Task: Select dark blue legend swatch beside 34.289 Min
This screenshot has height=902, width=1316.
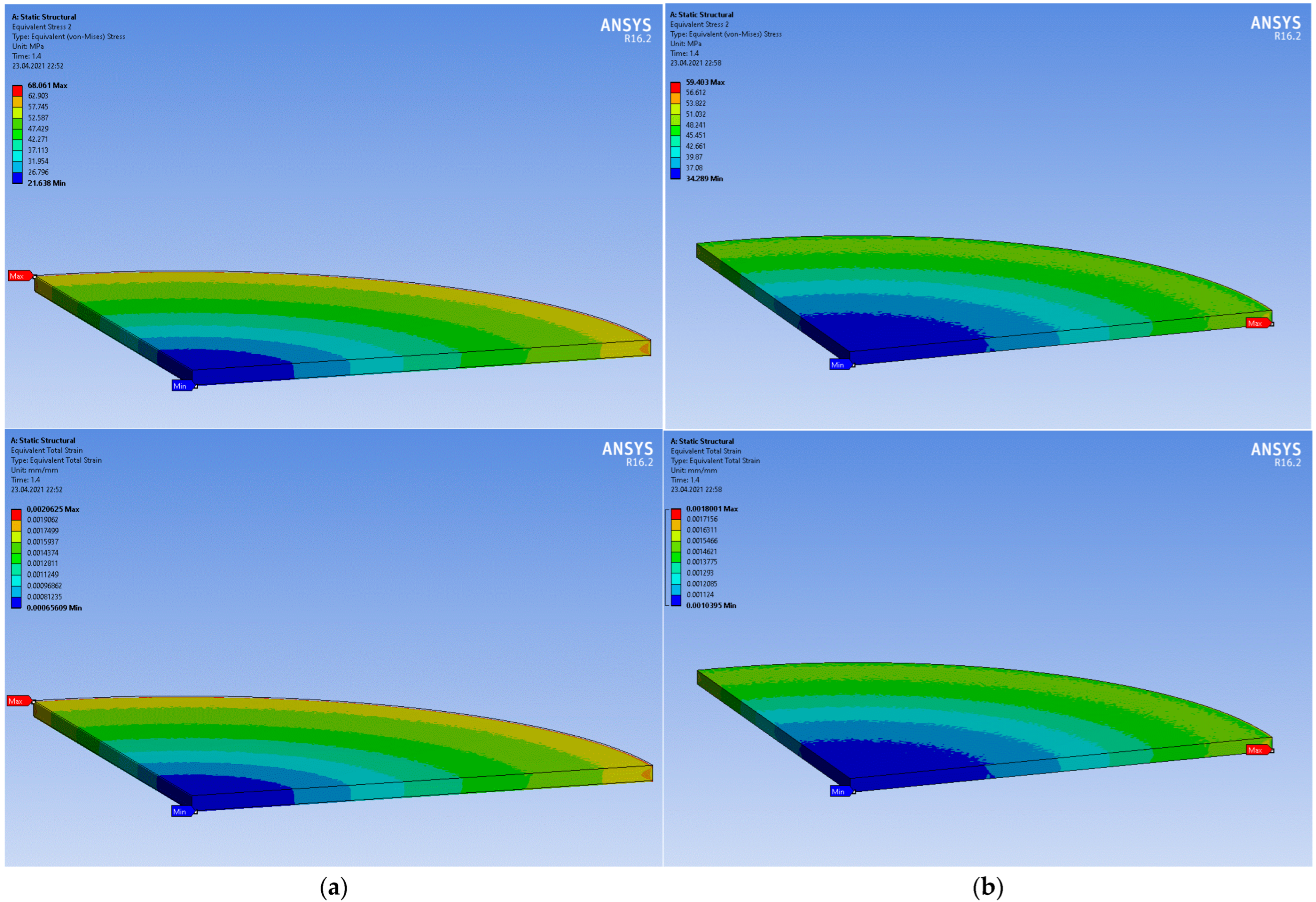Action: [x=675, y=174]
